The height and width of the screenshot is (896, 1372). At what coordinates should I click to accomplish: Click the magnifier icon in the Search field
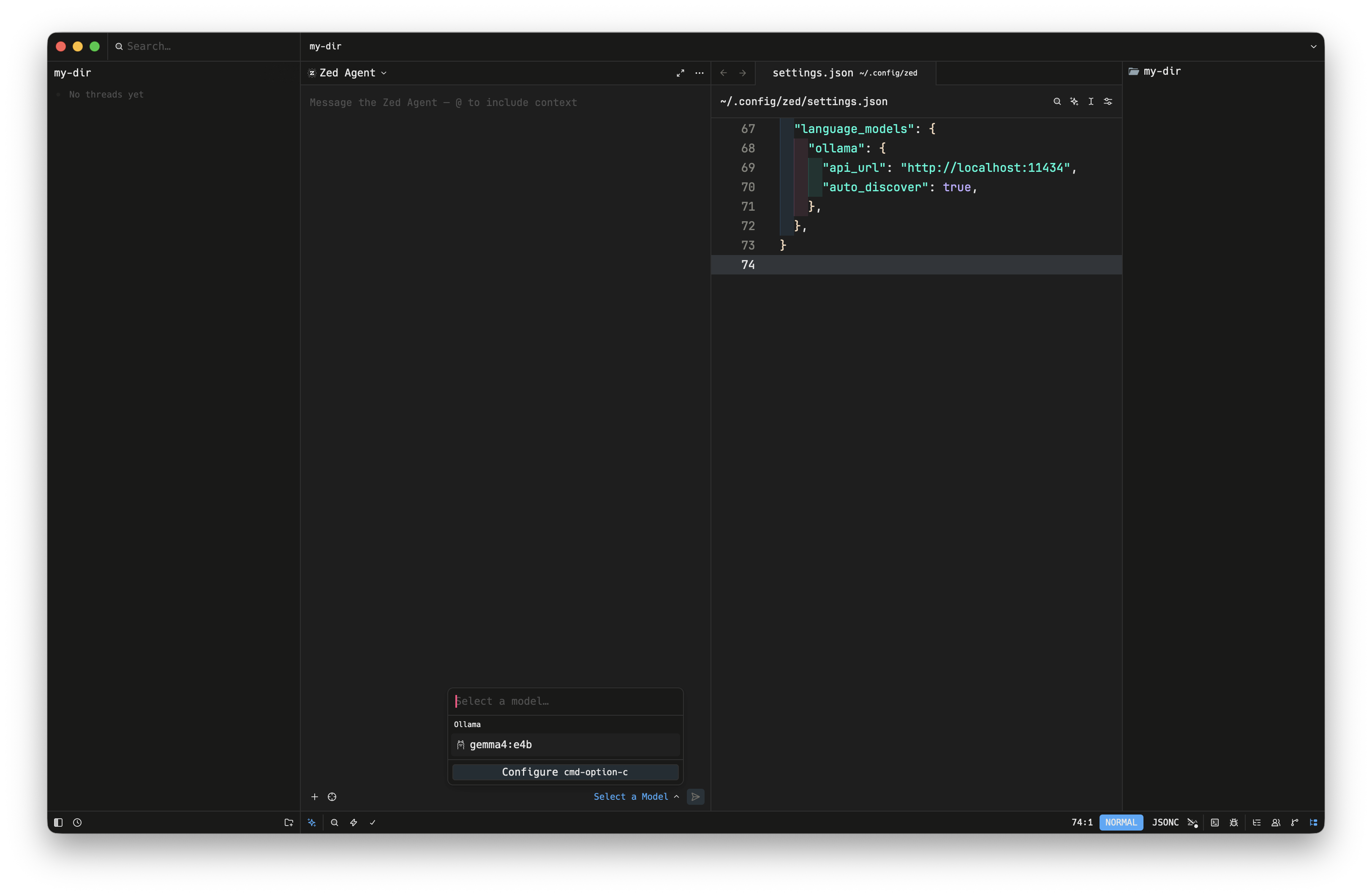pos(119,47)
